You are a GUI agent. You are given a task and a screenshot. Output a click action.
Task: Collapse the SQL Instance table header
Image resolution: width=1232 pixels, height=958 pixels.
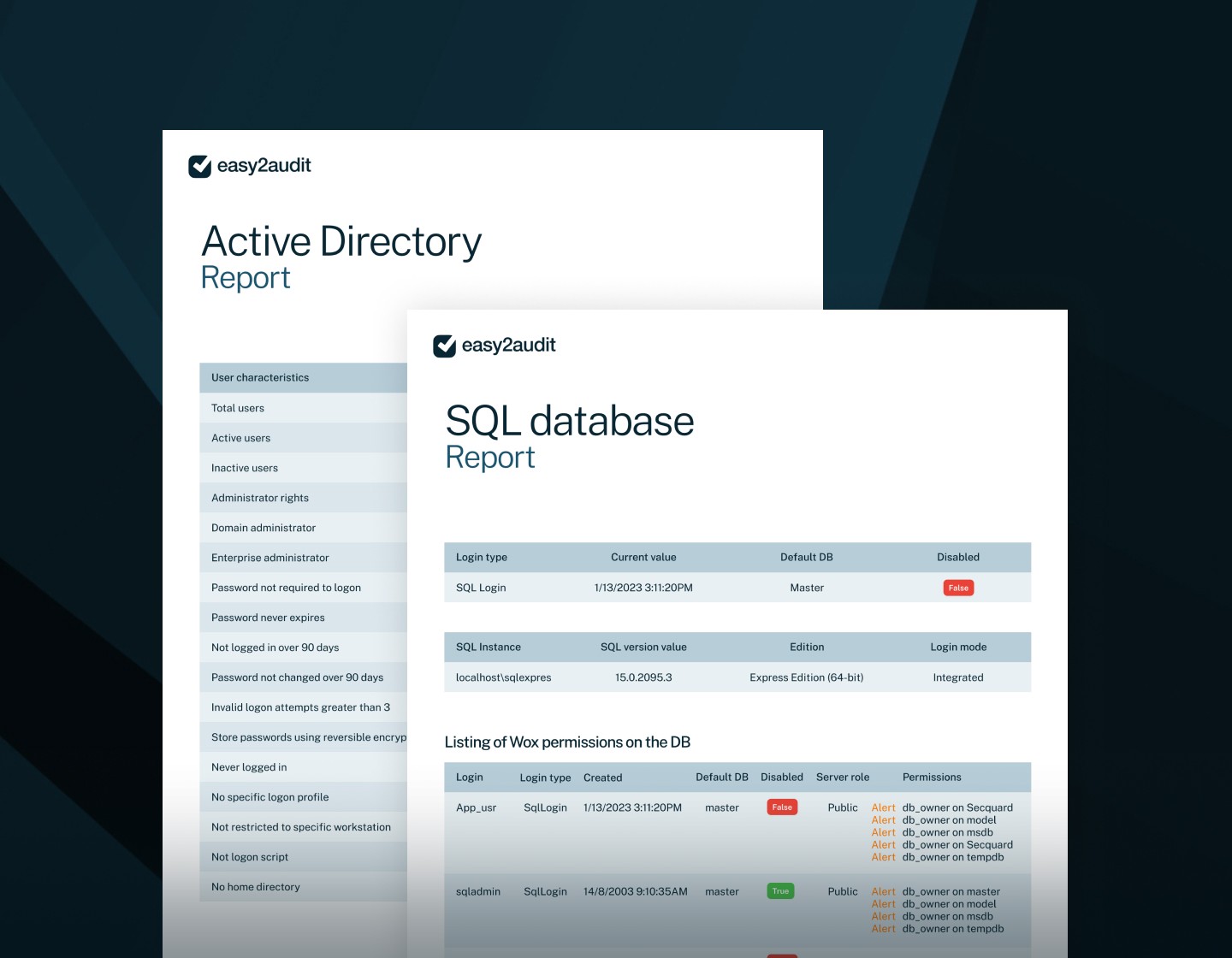point(489,648)
